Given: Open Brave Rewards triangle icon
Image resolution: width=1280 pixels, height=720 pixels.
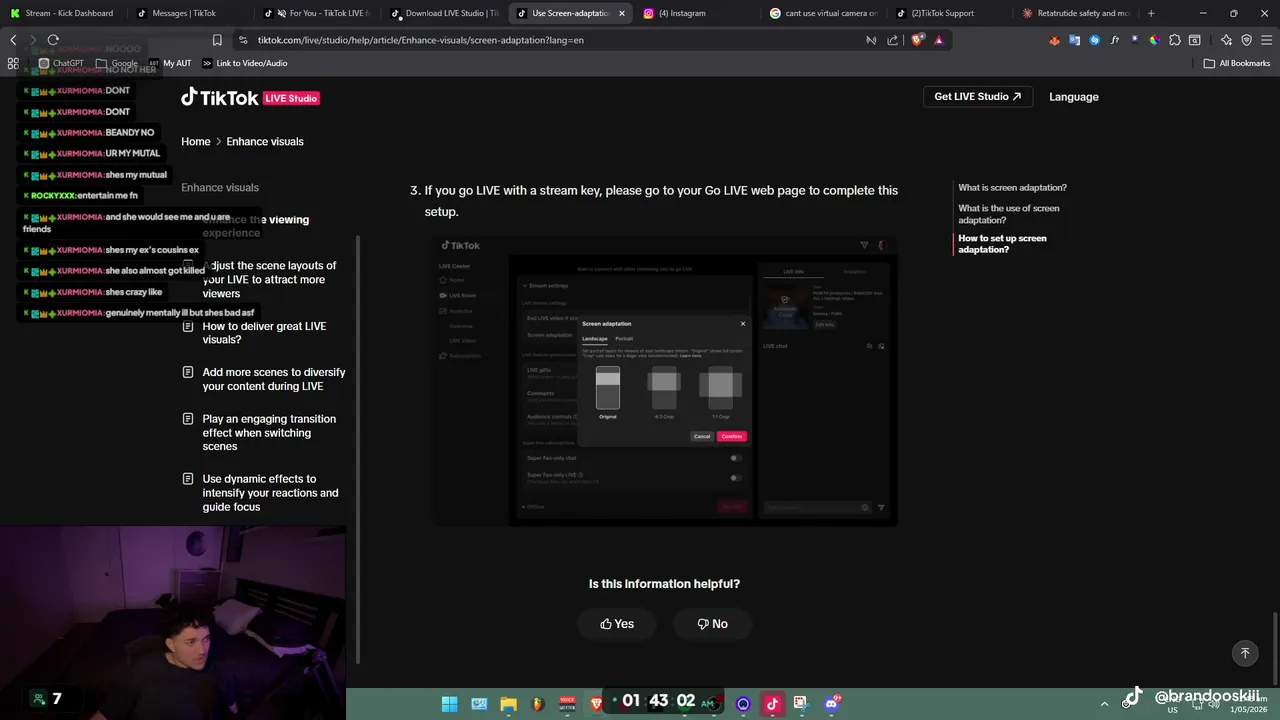Looking at the screenshot, I should coord(938,40).
